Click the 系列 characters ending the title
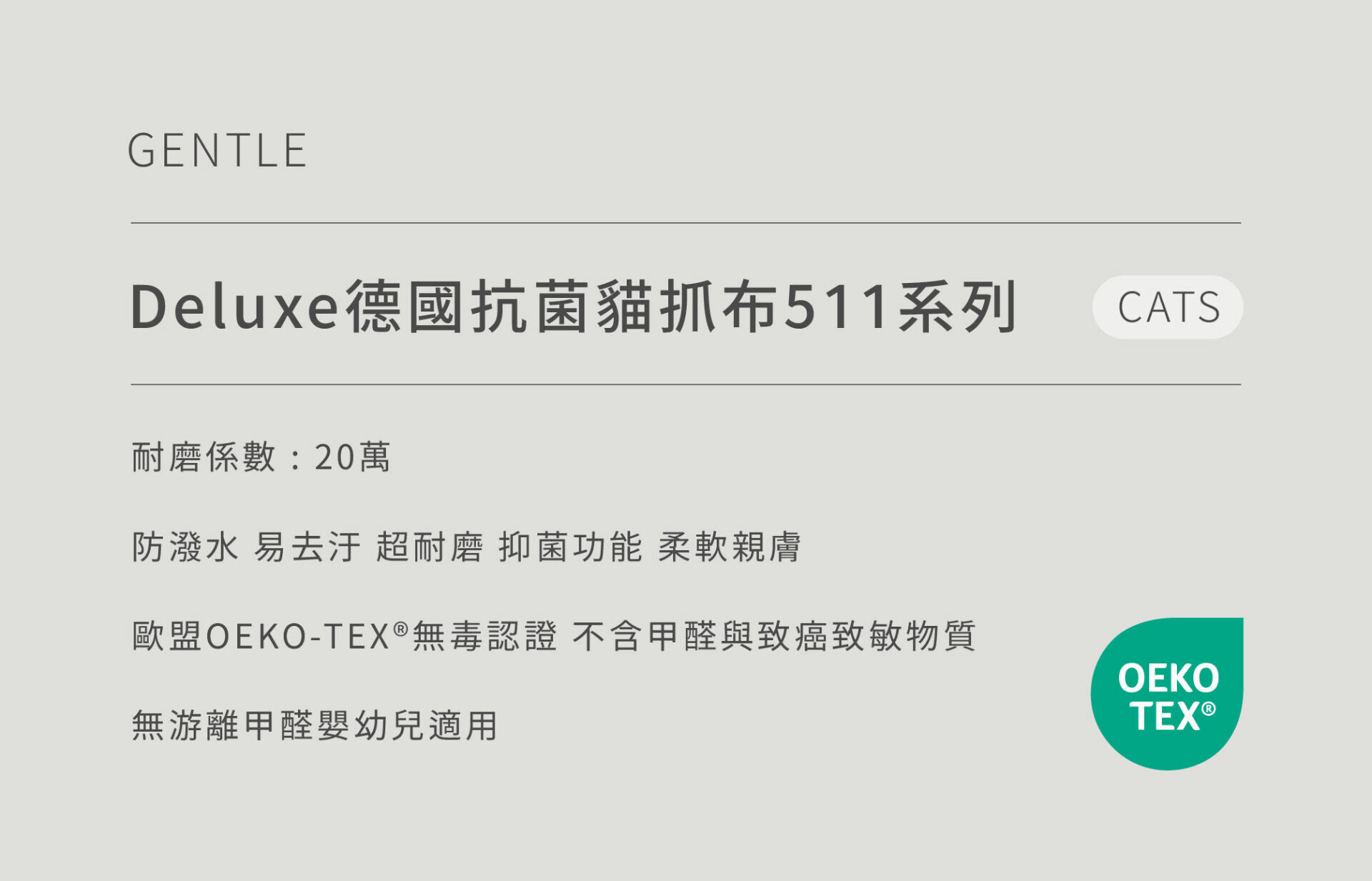 pos(958,307)
